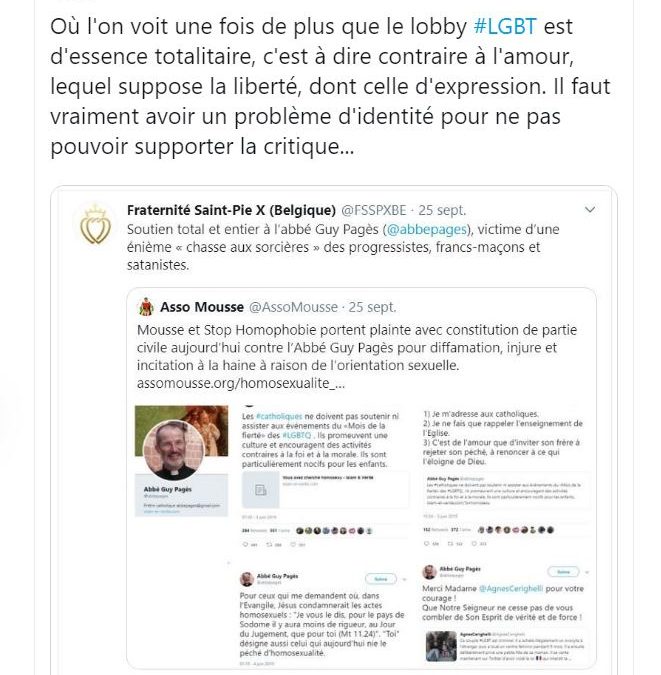Expand chevron menu on FSSPXBE quoted tweet
This screenshot has height=675, width=661.
[x=590, y=210]
